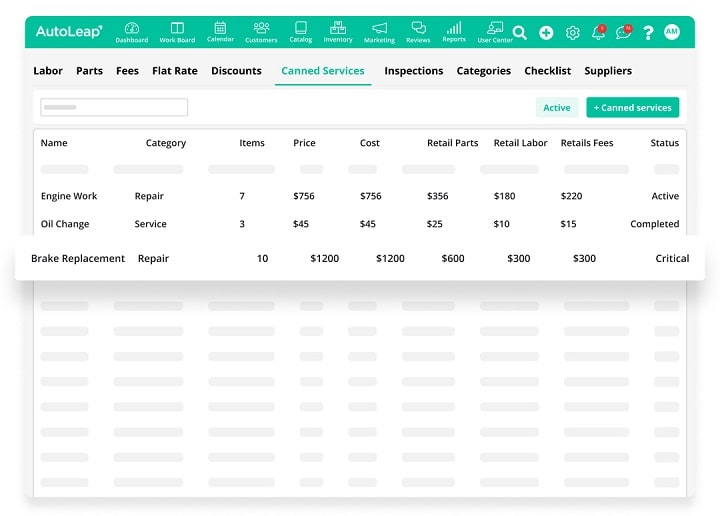Screen dimensions: 720x516
Task: Click the search input field
Action: 114,107
